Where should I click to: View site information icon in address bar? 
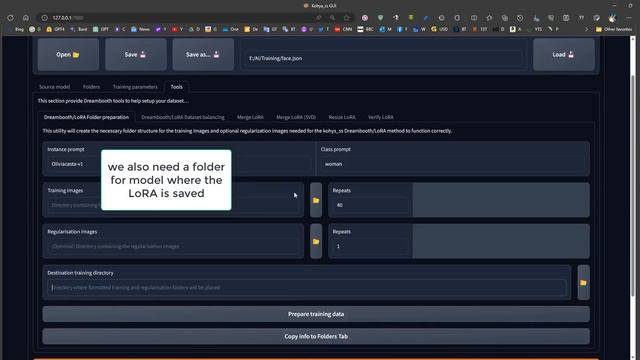click(x=44, y=18)
